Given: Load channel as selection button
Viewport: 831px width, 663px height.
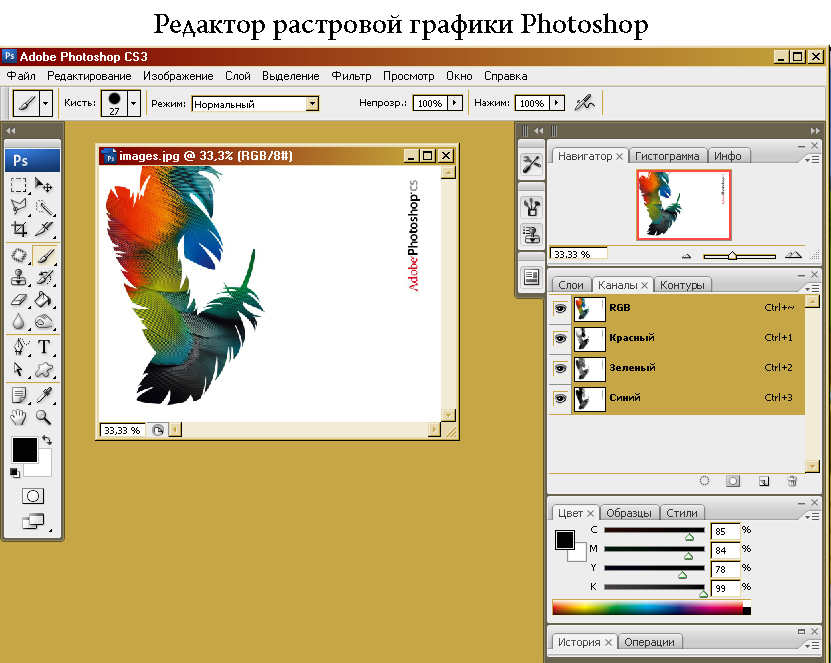Looking at the screenshot, I should click(x=704, y=481).
